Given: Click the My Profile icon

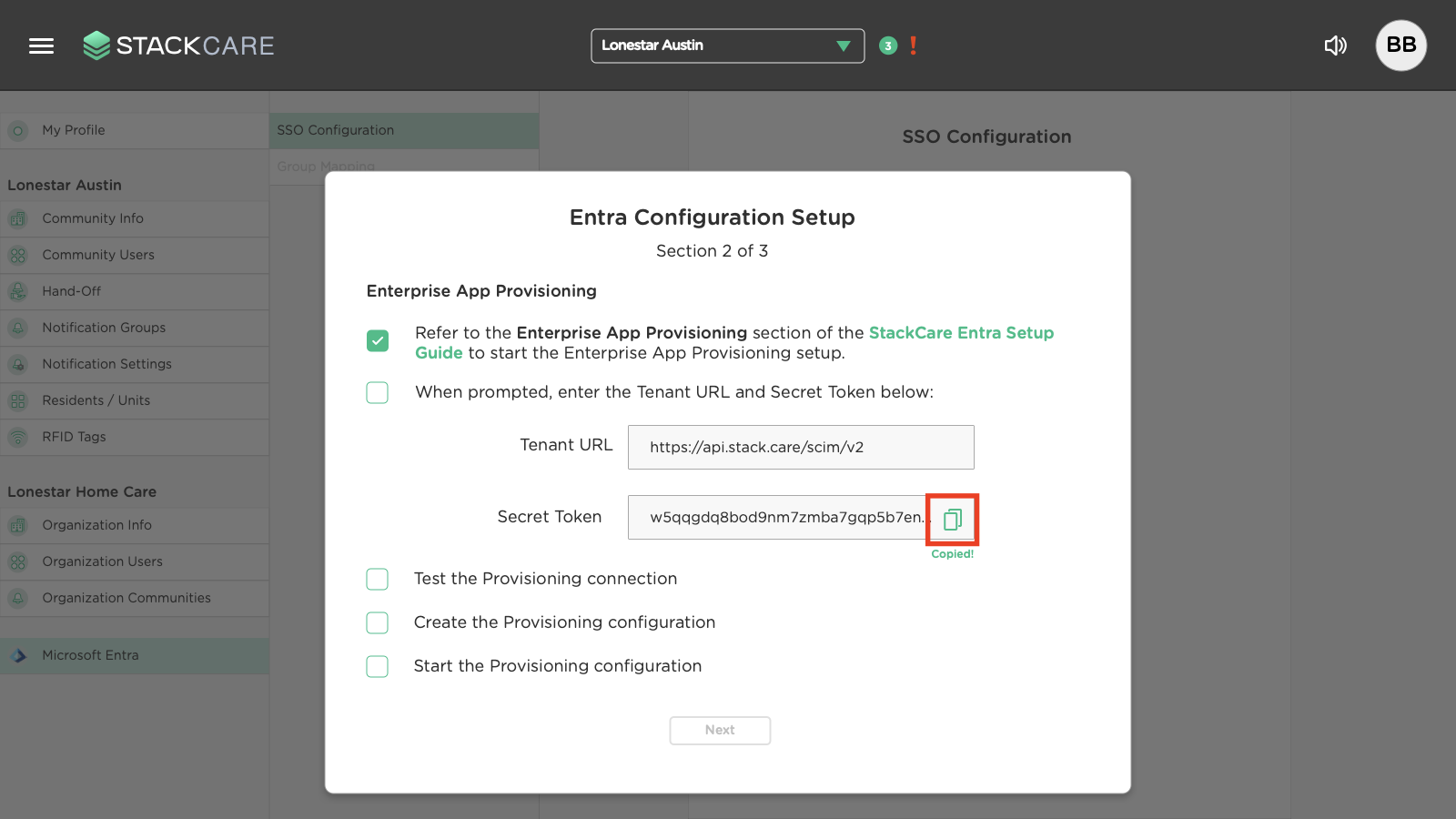Looking at the screenshot, I should click(x=17, y=131).
